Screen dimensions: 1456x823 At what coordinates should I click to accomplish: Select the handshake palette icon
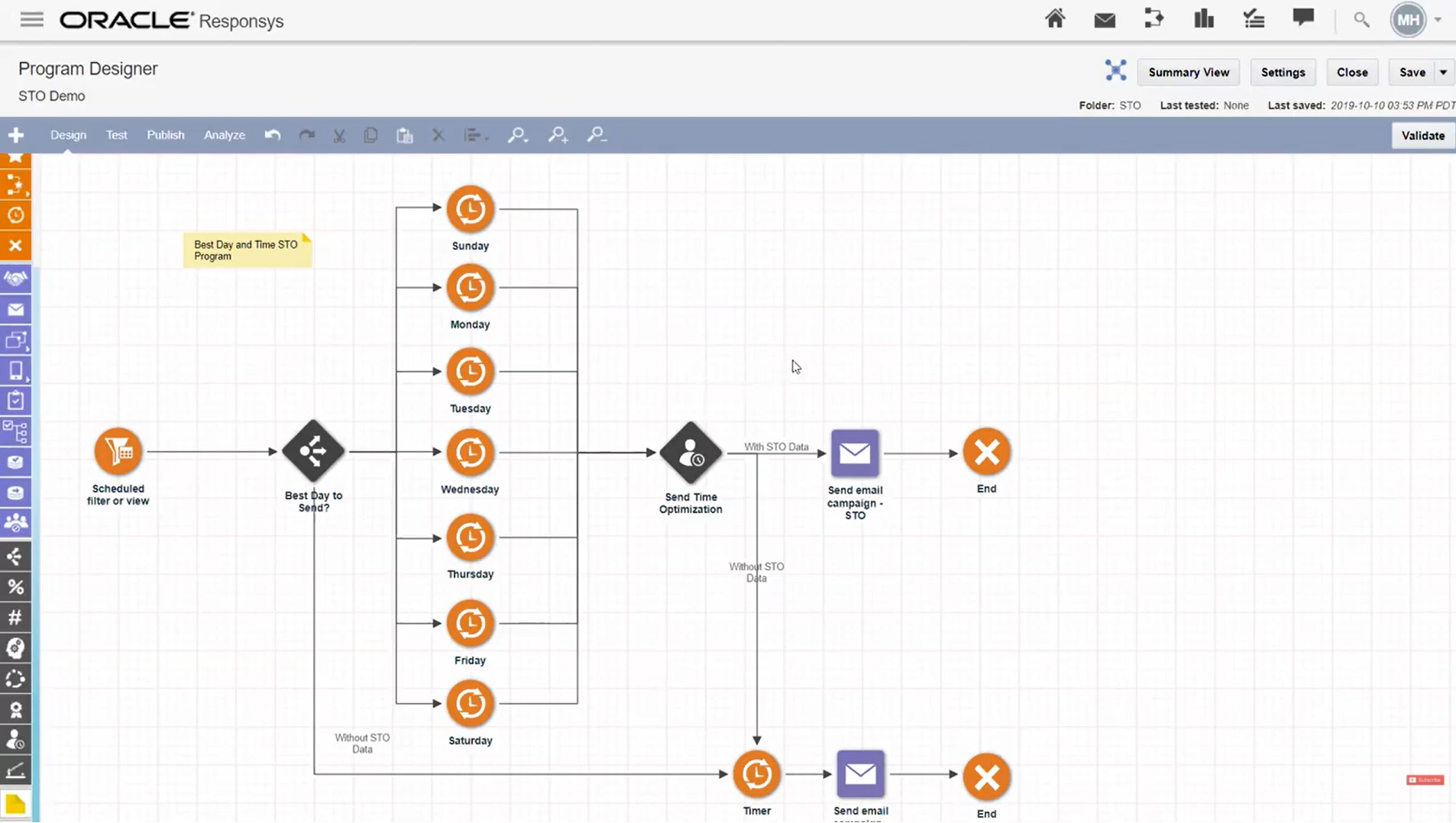15,279
